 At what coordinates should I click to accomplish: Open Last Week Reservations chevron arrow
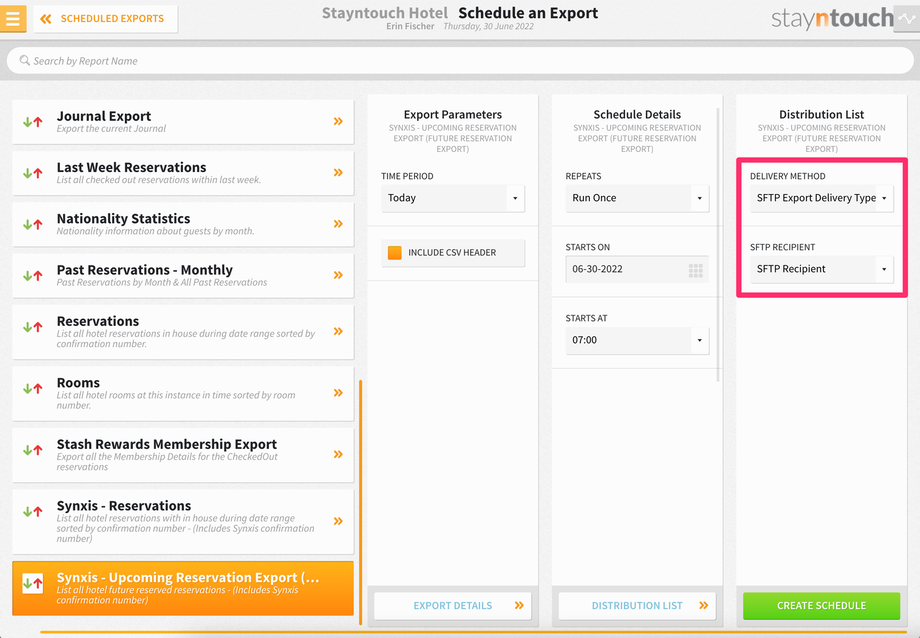[x=339, y=173]
